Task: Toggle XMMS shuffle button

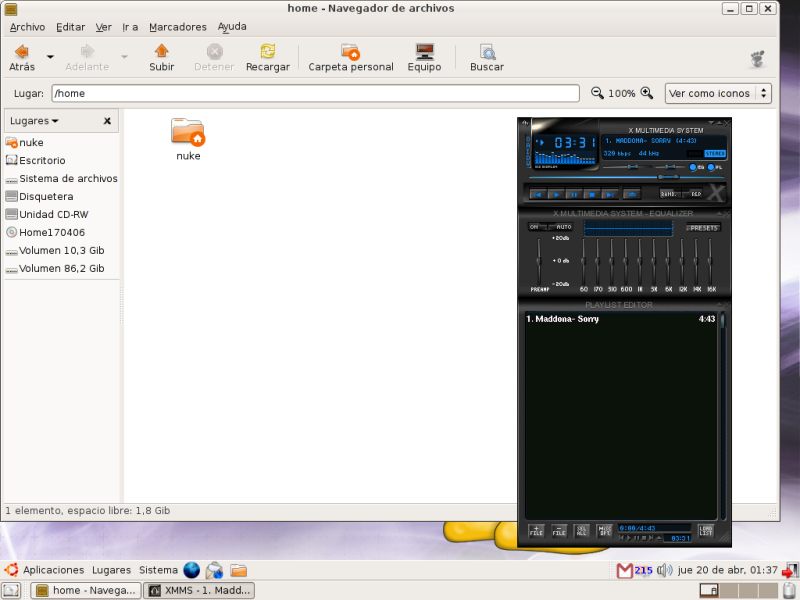Action: 669,194
